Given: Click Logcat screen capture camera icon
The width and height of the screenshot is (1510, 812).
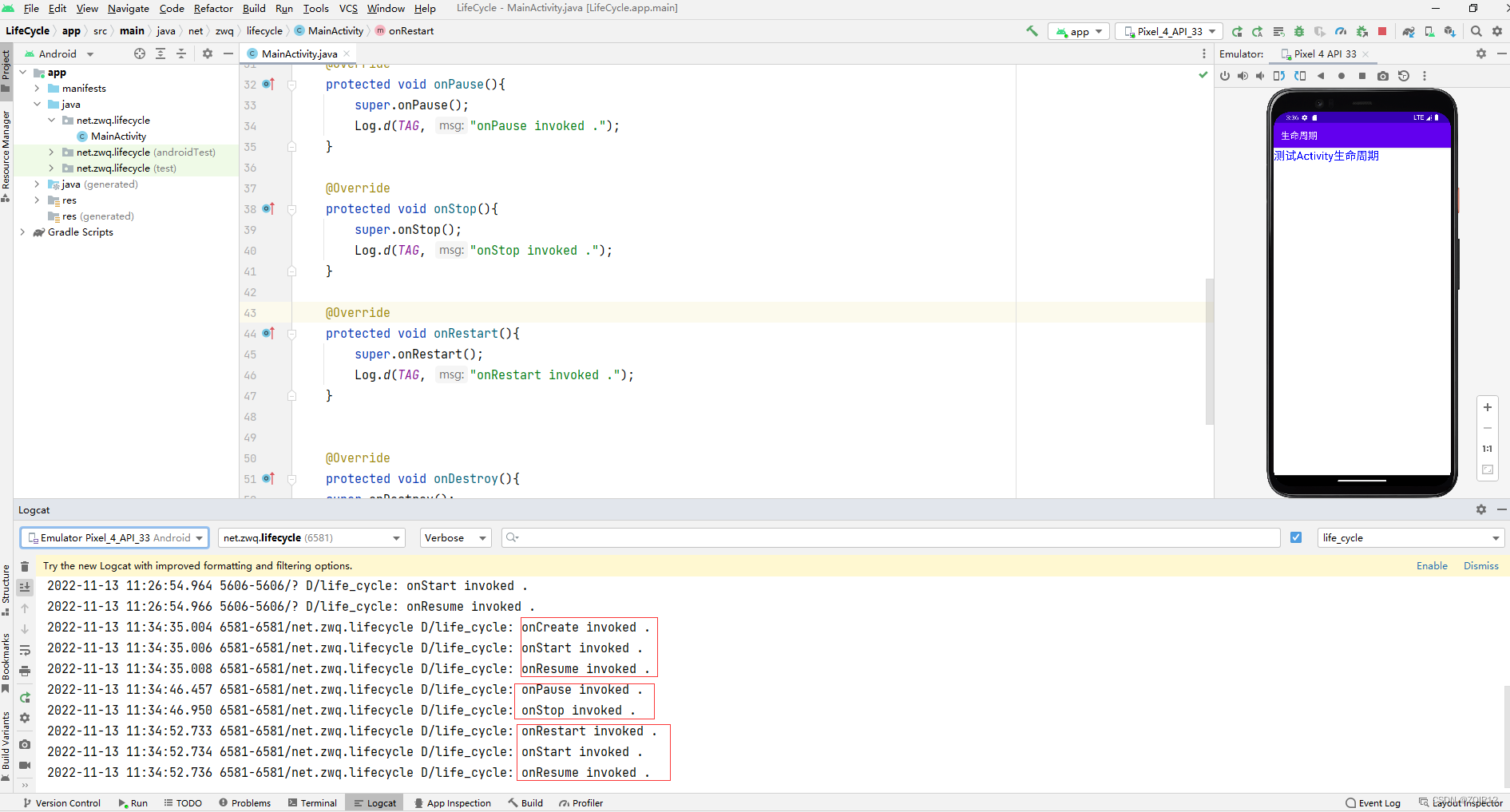Looking at the screenshot, I should tap(25, 744).
